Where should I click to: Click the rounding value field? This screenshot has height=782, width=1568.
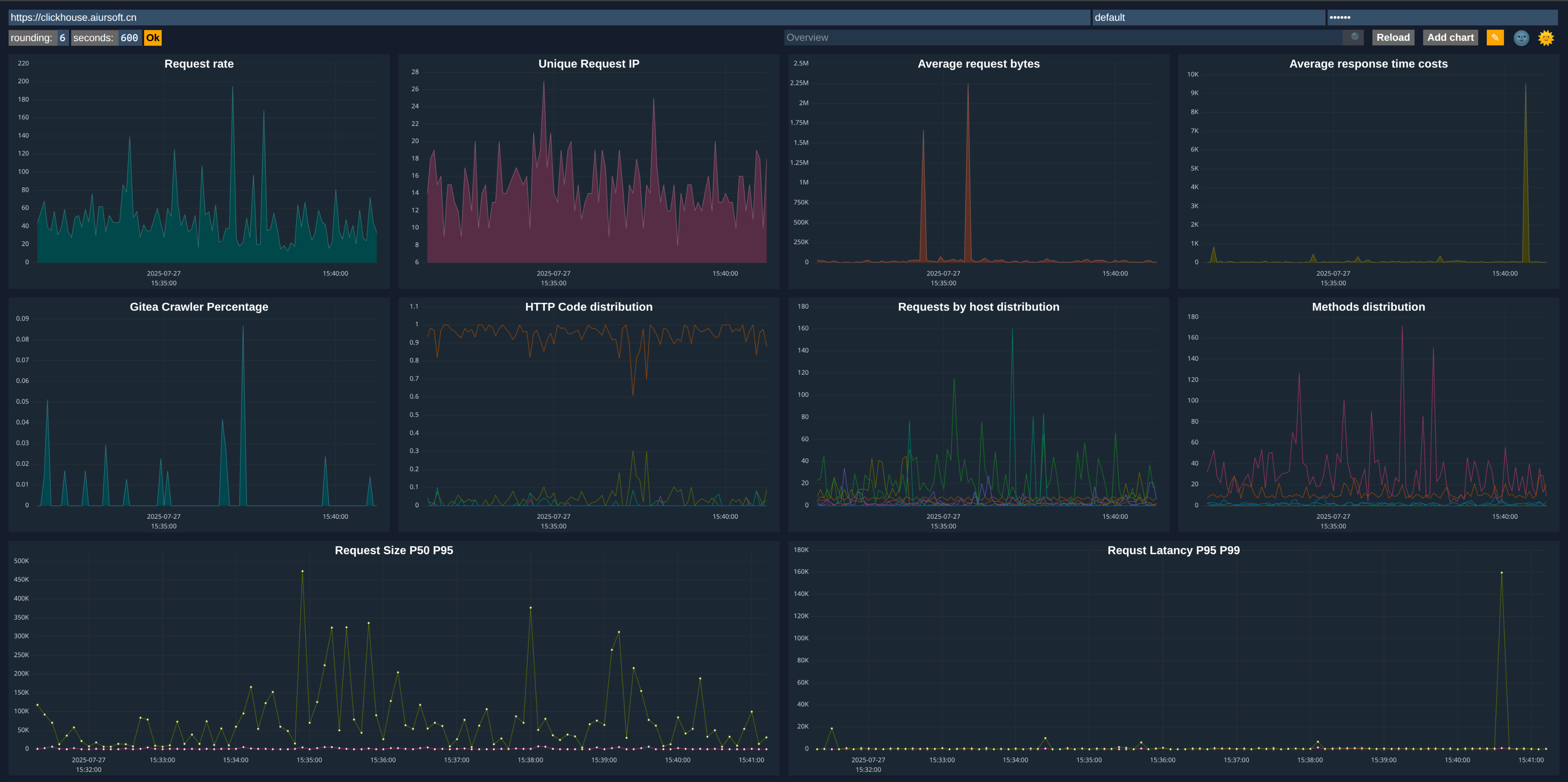click(x=63, y=38)
